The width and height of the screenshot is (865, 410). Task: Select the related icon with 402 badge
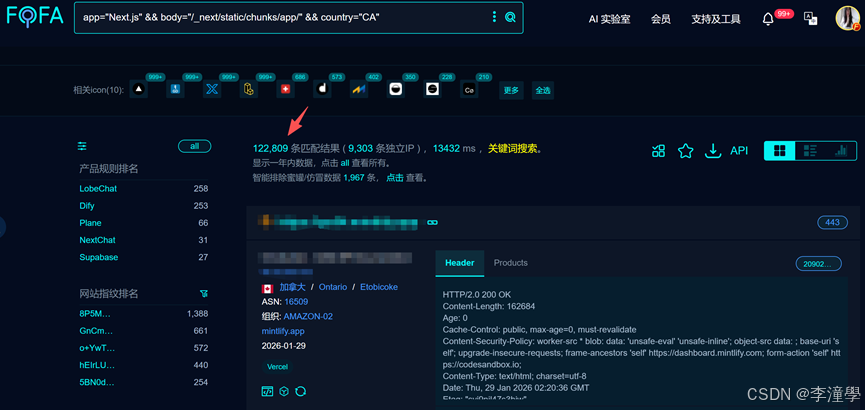359,89
